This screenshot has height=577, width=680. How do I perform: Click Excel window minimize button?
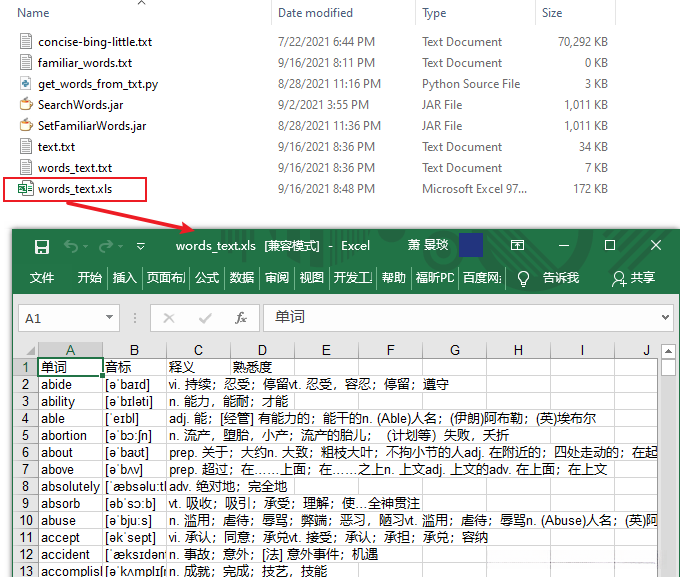pos(564,246)
